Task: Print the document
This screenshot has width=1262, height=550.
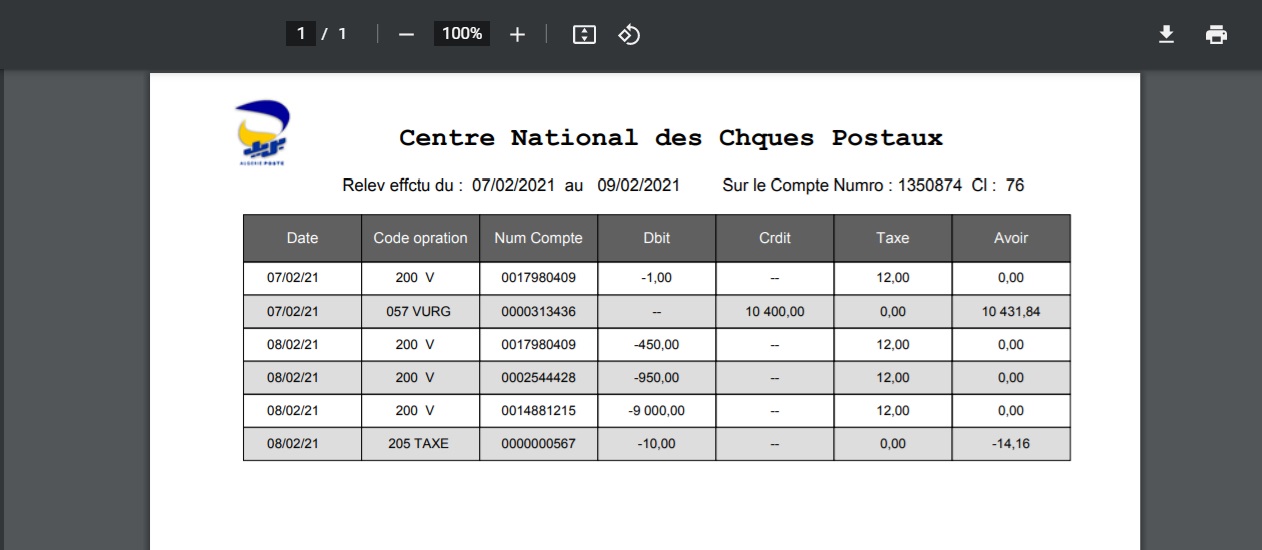Action: pyautogui.click(x=1216, y=34)
